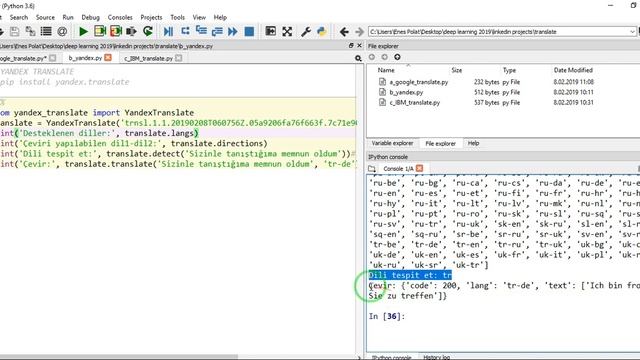Click the console browse tabs folder icon

pos(371,169)
